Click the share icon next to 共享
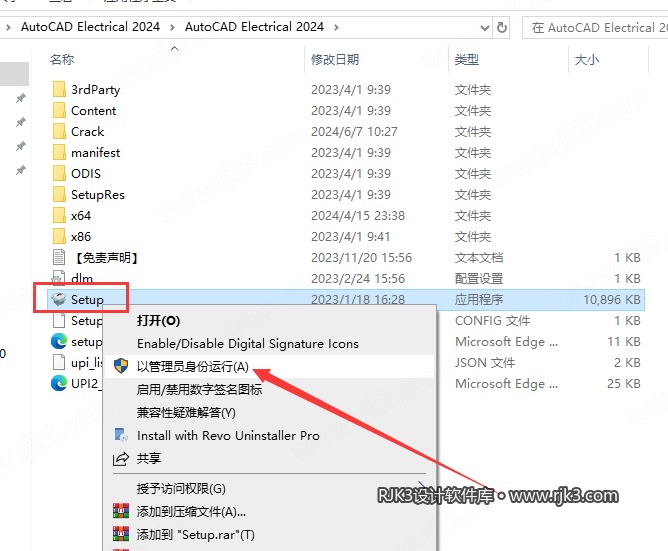Screen dimensions: 668x551 coord(121,459)
